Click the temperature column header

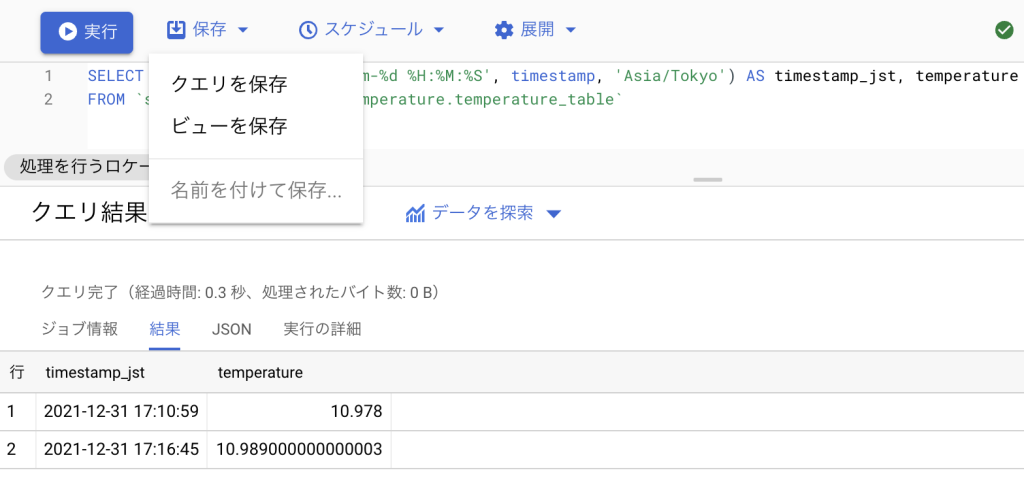pyautogui.click(x=260, y=373)
